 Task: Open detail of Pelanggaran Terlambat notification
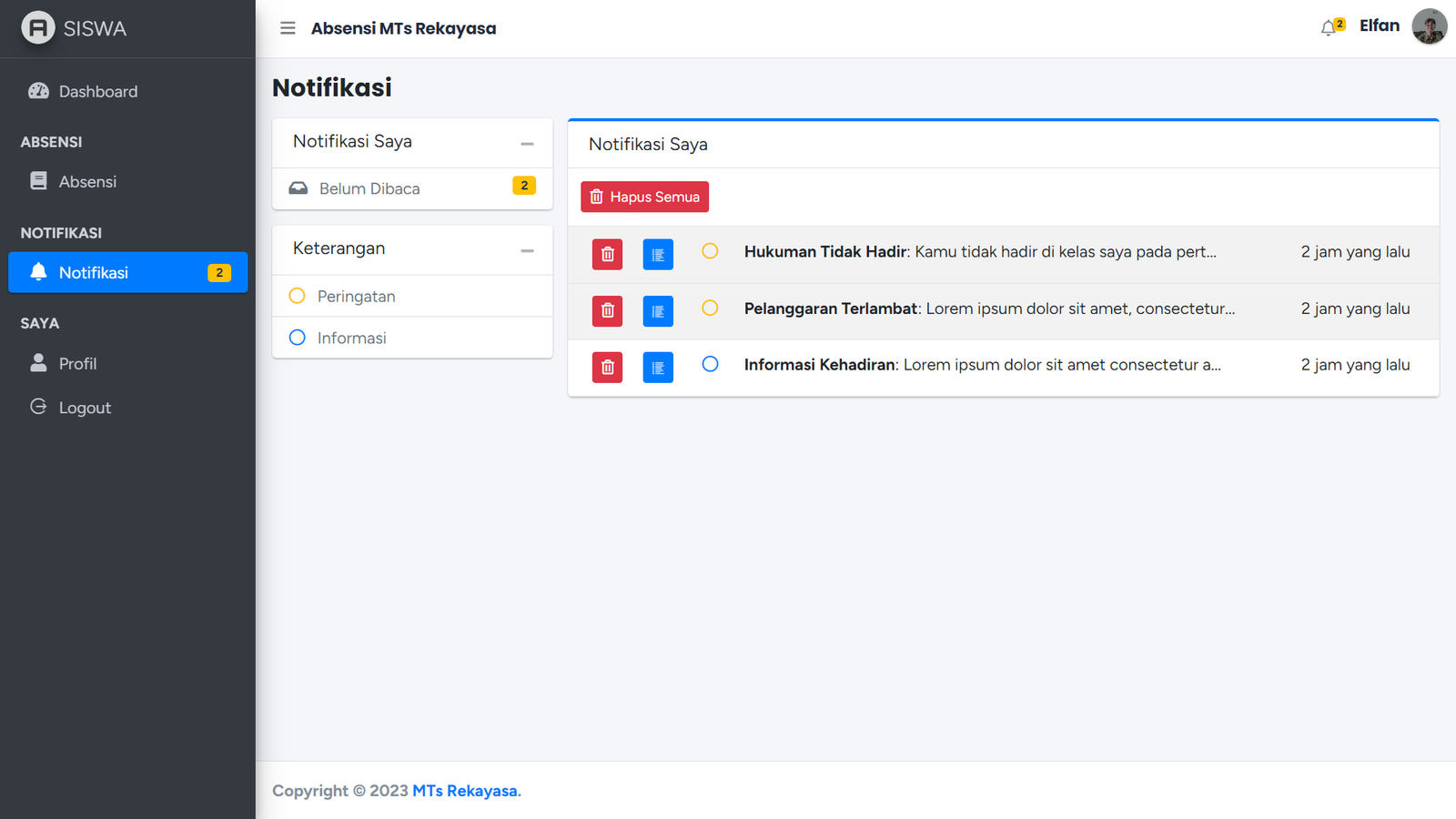pyautogui.click(x=658, y=311)
